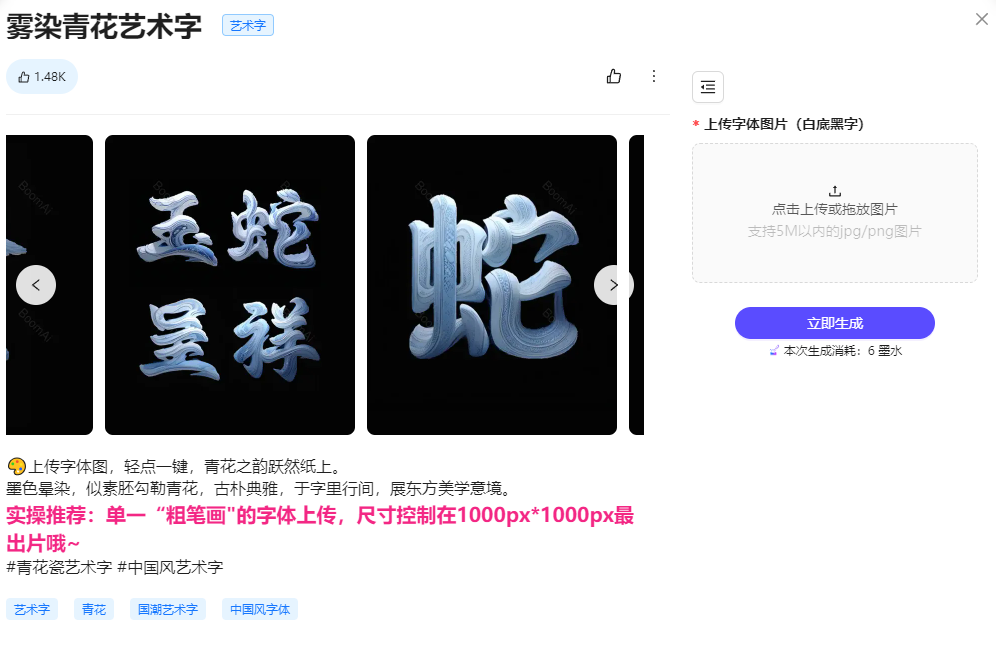
Task: Click the 立即生成 generate button
Action: (835, 323)
